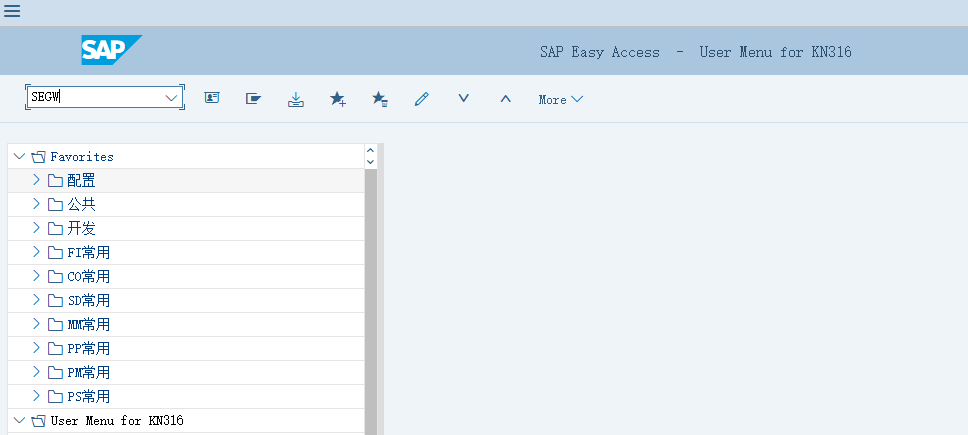
Task: Expand the PS常用 folder
Action: (x=36, y=396)
